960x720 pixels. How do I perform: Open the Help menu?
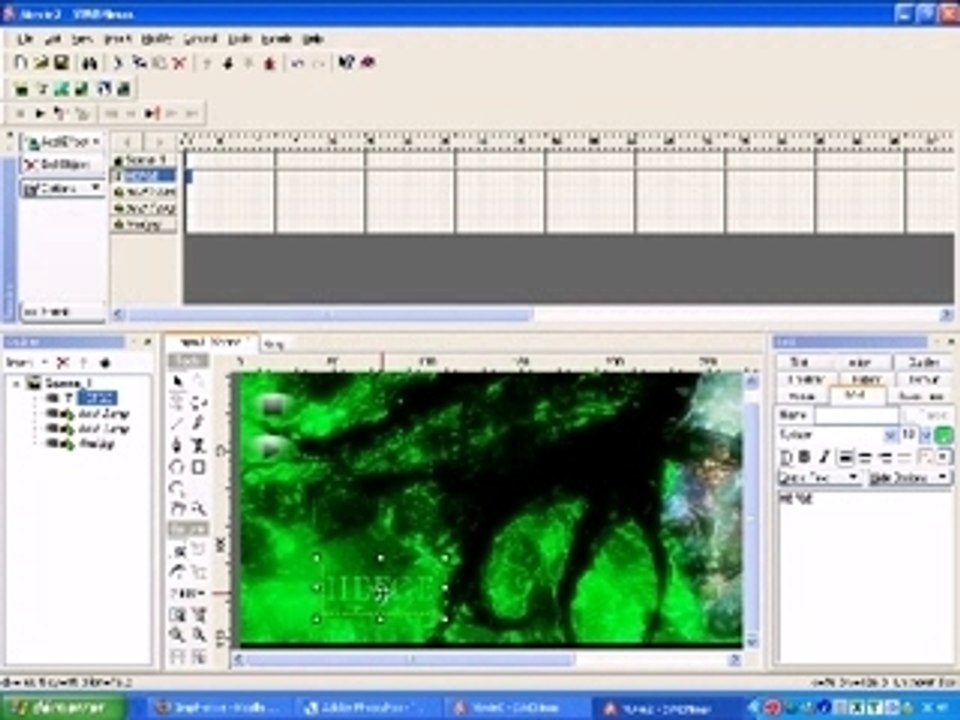312,39
